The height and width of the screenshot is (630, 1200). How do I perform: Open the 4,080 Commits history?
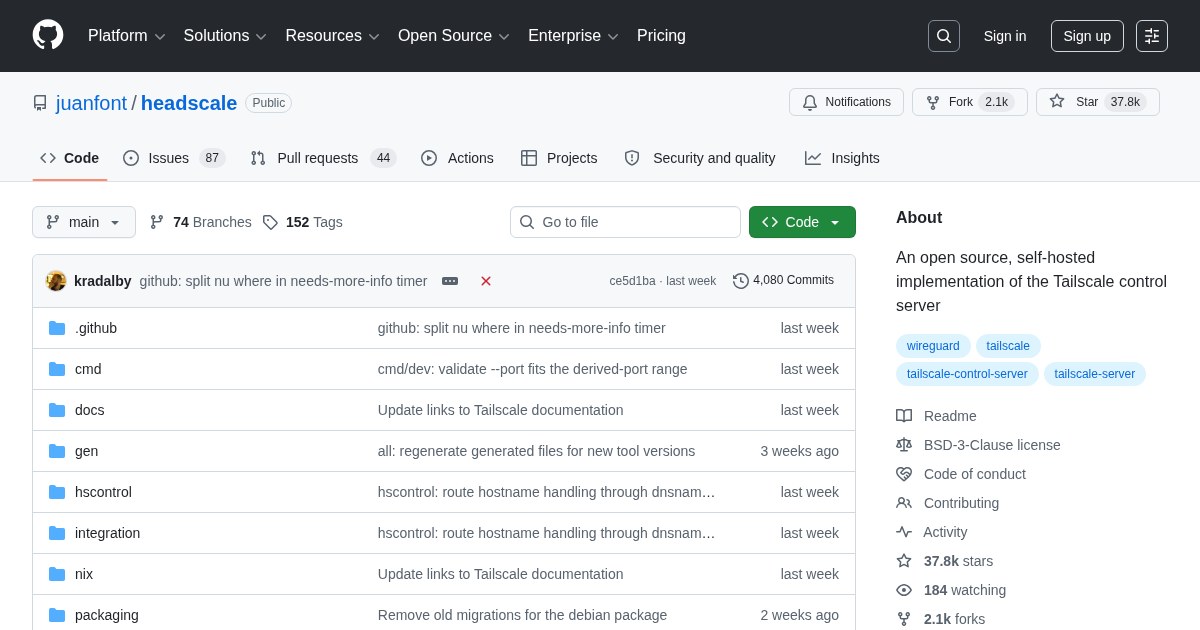[x=783, y=281]
